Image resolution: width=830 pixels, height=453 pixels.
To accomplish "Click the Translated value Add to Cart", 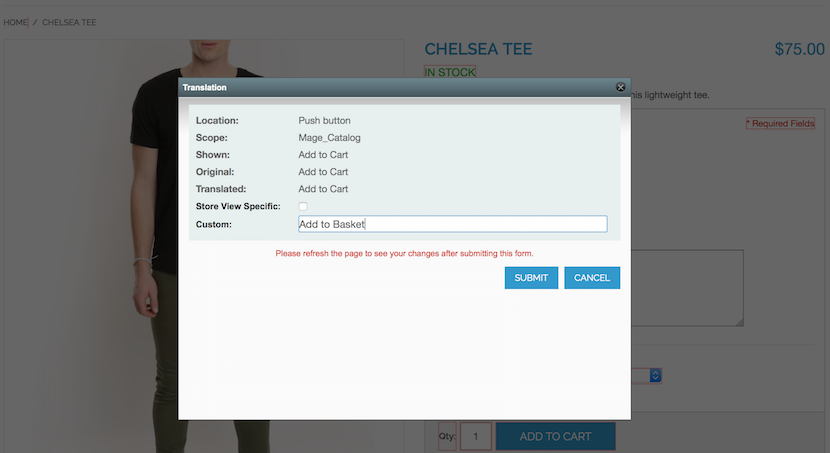I will pos(323,189).
